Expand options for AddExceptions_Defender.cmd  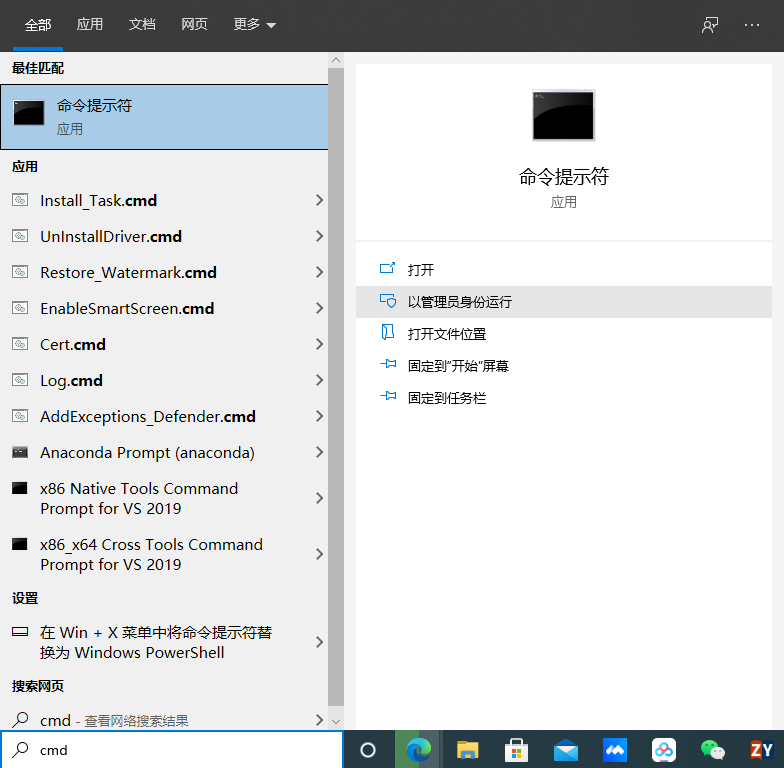coord(319,416)
